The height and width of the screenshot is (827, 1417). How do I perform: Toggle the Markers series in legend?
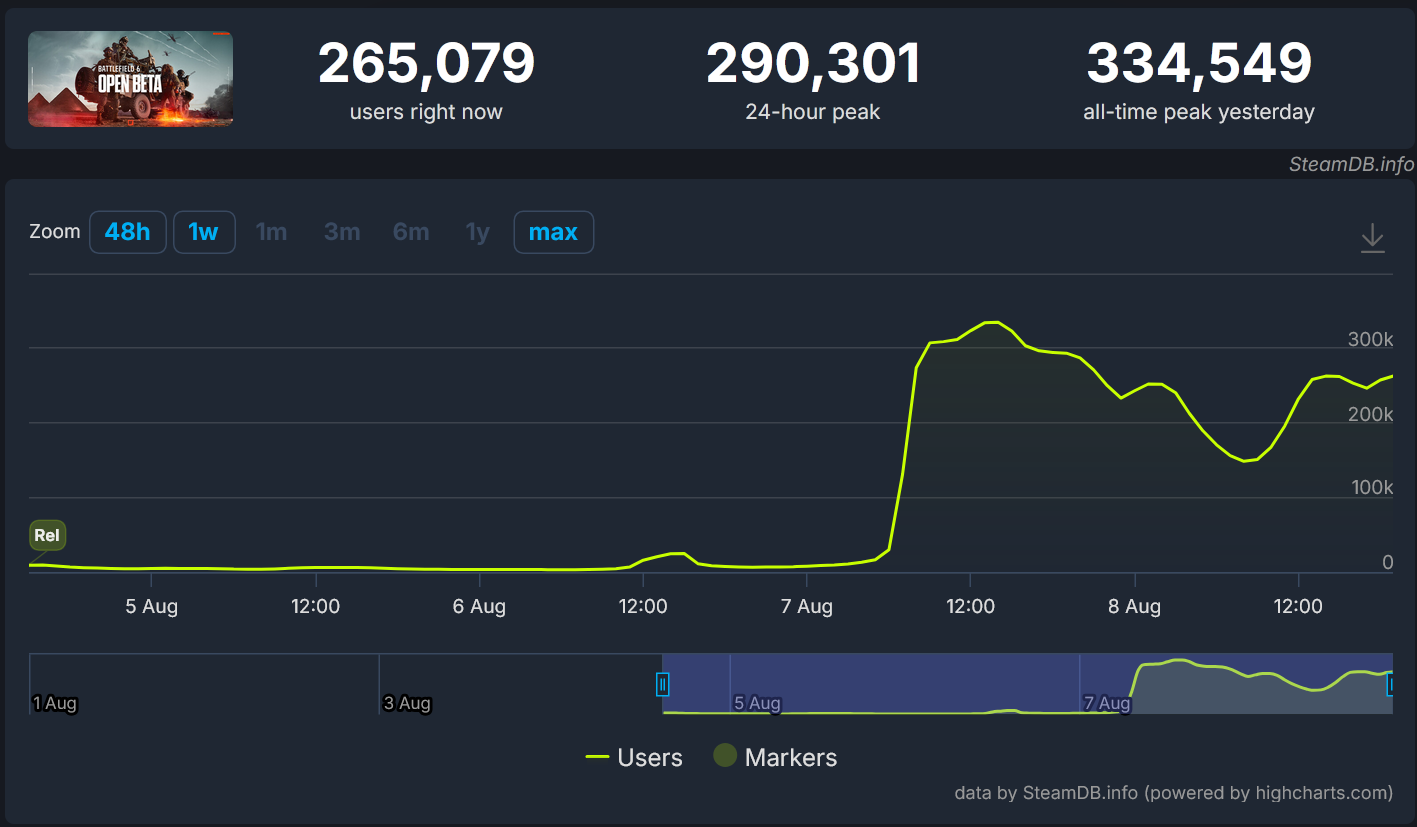(x=775, y=757)
